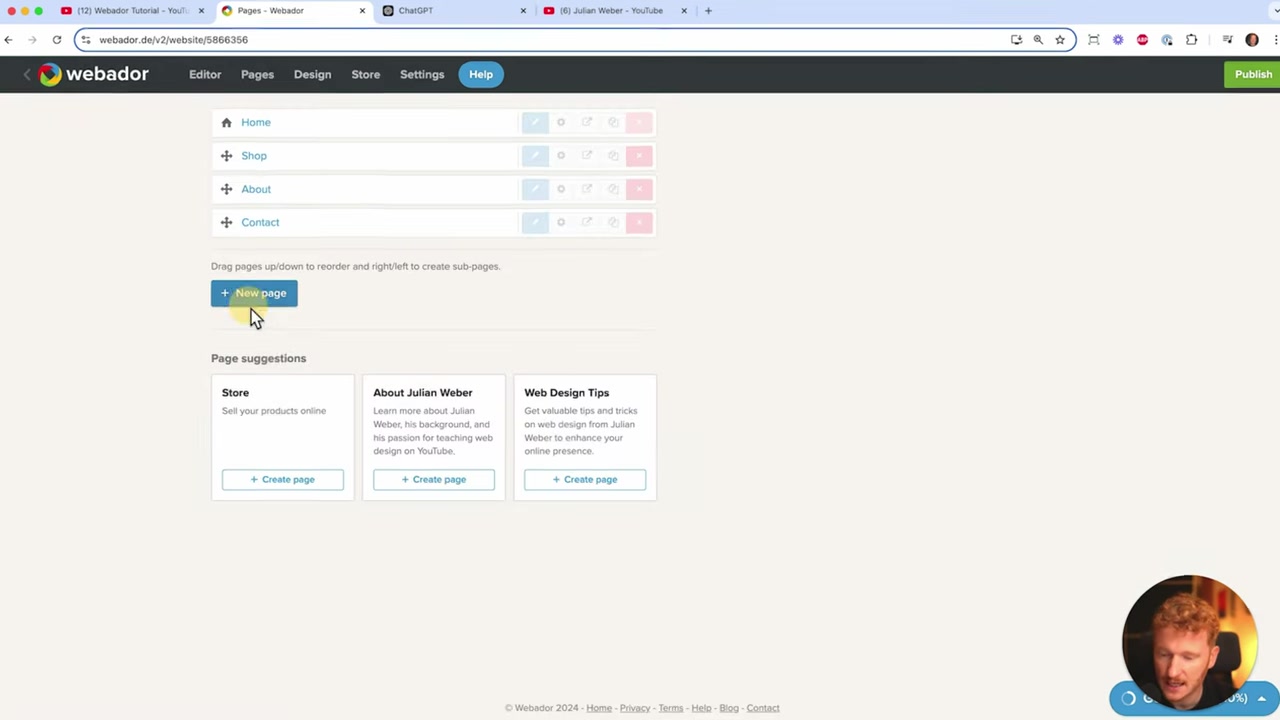Bookmark this page with the star icon
This screenshot has height=720, width=1280.
(1060, 40)
